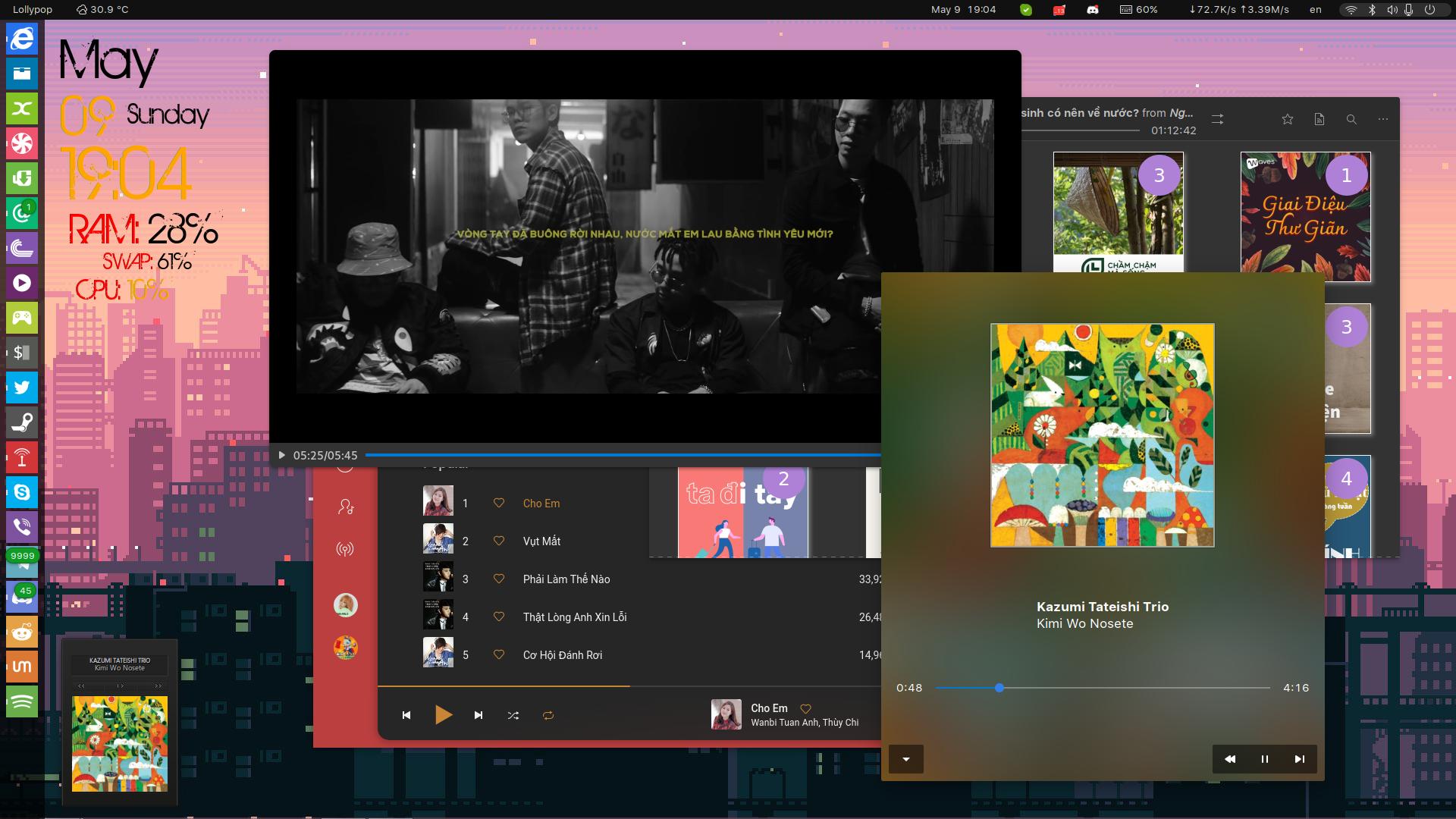Open the red calendar tray icon
Image resolution: width=1456 pixels, height=819 pixels.
pos(1059,10)
